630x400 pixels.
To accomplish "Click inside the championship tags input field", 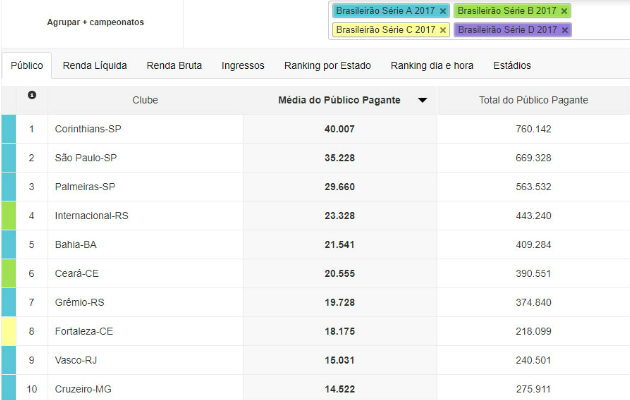I will pyautogui.click(x=600, y=30).
